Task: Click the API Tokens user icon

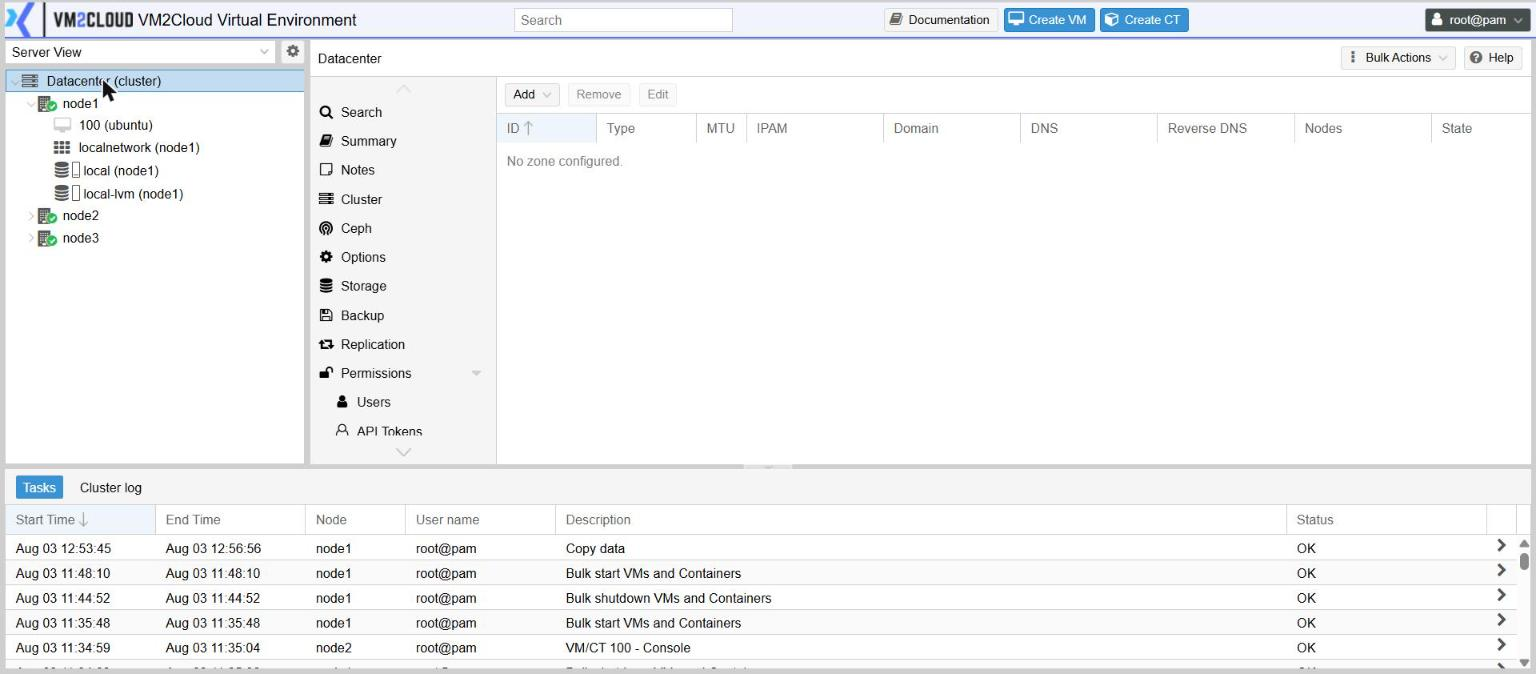Action: (x=342, y=431)
